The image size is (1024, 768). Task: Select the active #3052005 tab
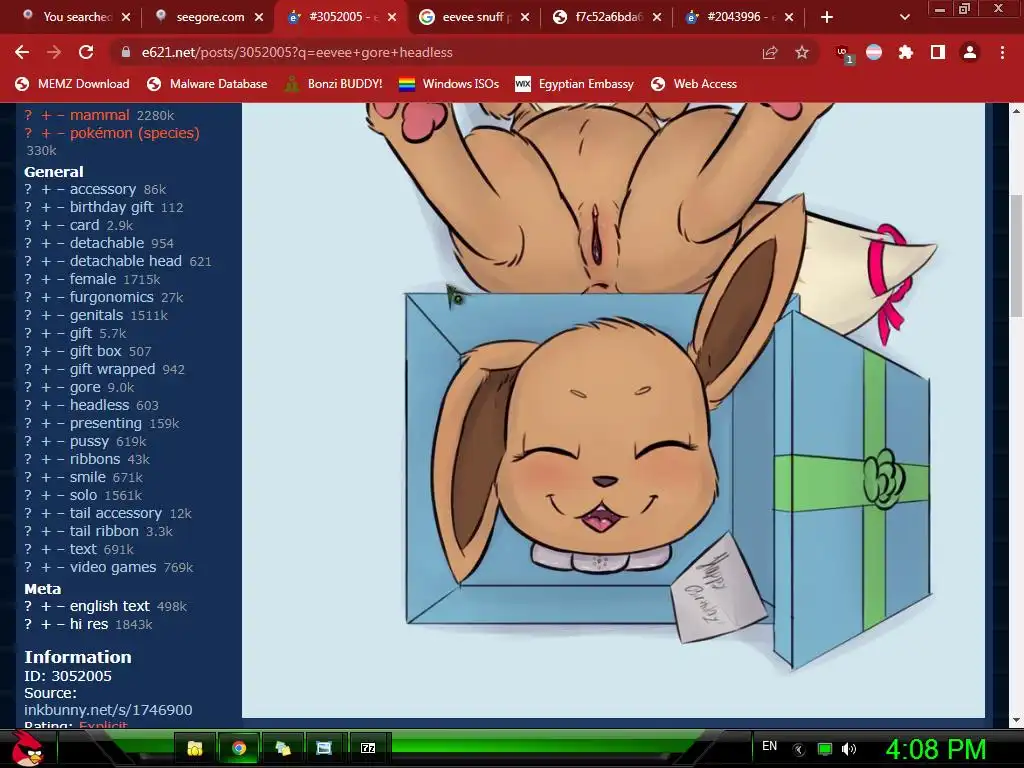pos(341,17)
